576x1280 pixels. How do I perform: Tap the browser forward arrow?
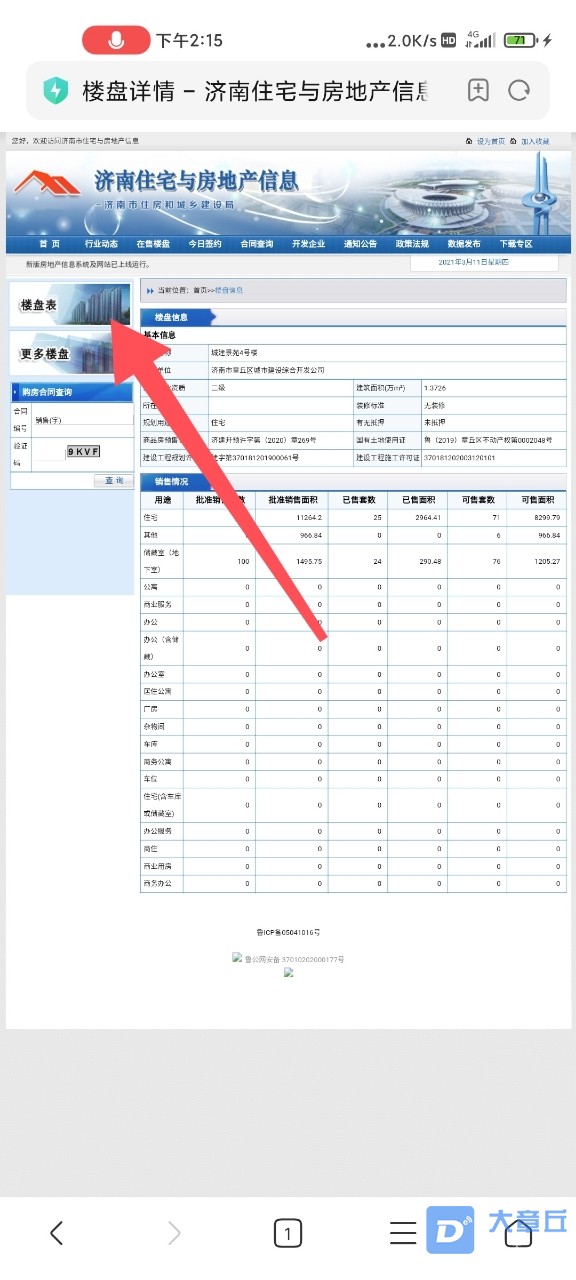coord(174,1233)
